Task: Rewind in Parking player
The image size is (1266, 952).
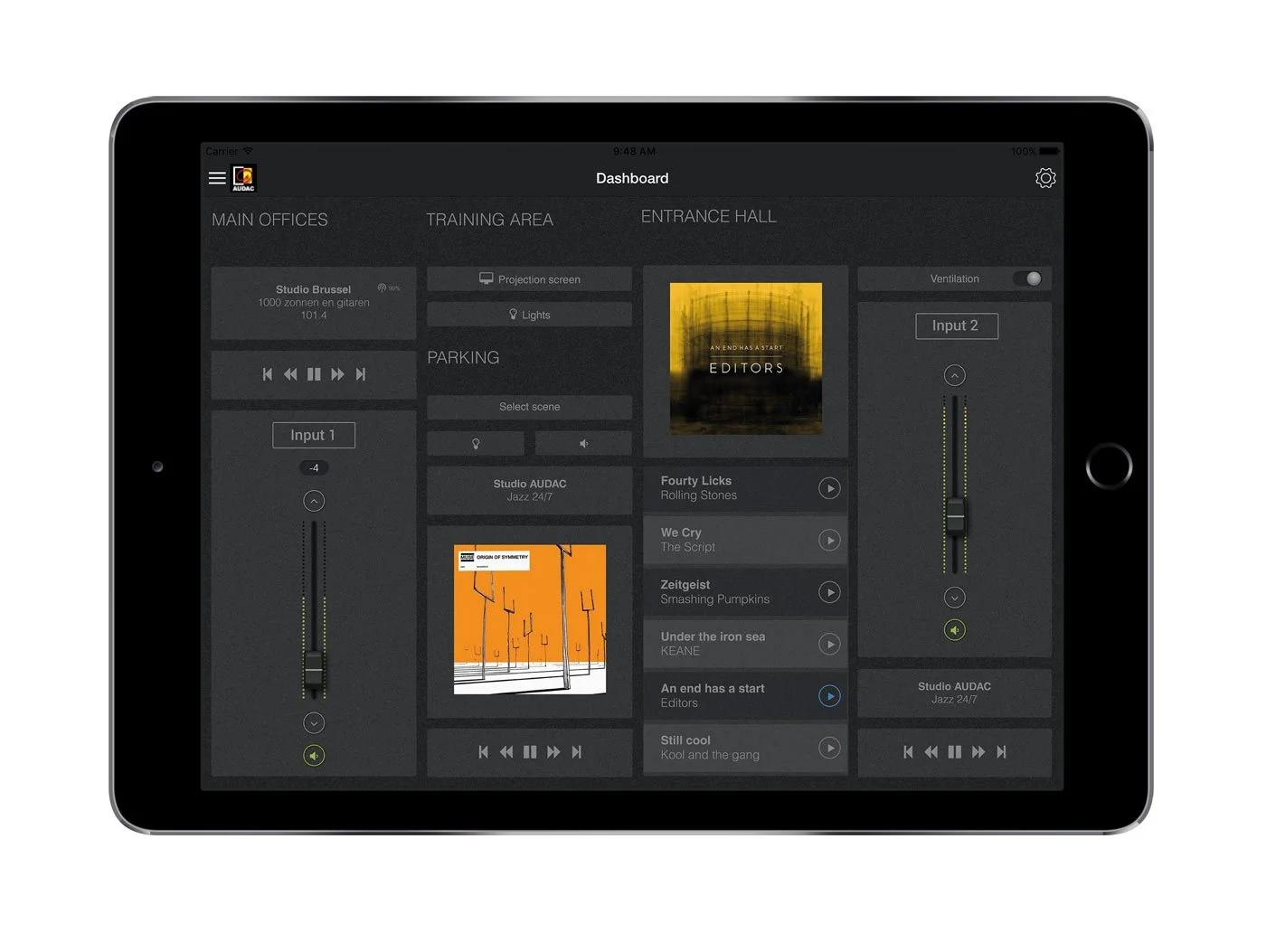Action: (x=506, y=752)
